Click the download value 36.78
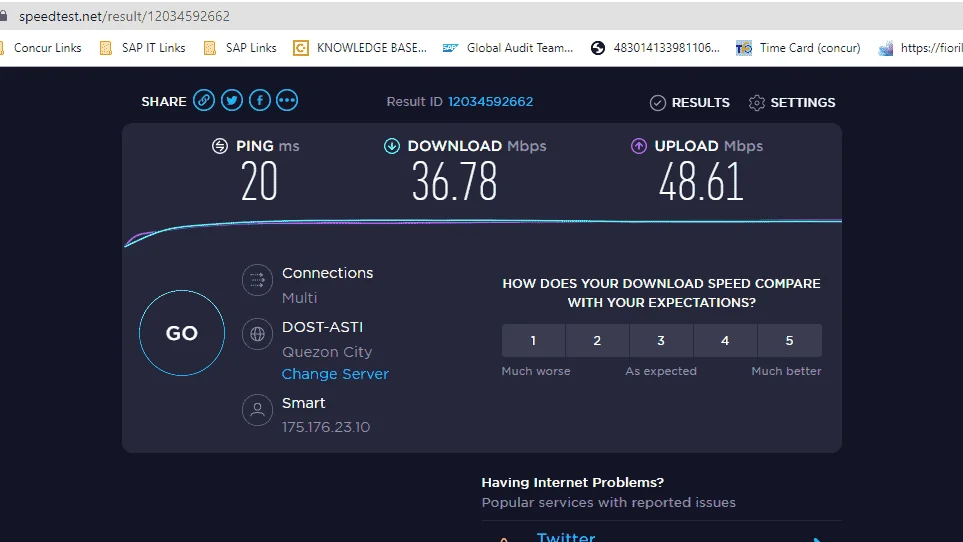 [x=454, y=182]
